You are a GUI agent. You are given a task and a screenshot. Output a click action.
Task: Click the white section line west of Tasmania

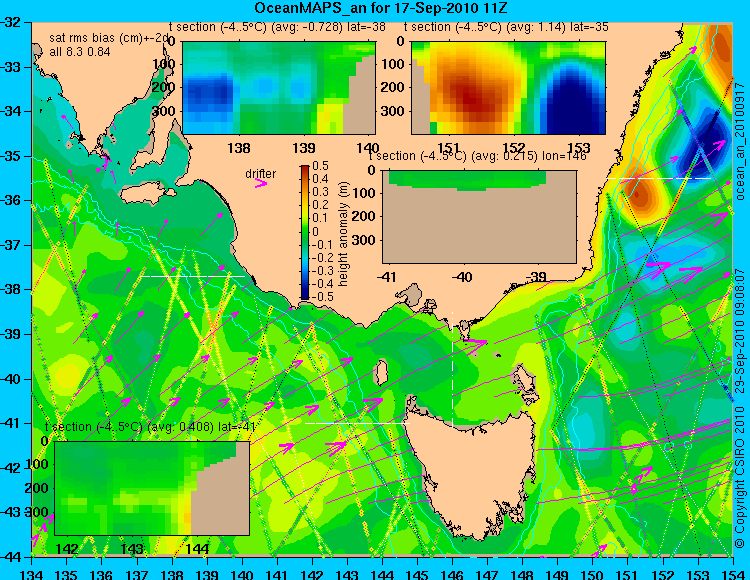(x=358, y=423)
